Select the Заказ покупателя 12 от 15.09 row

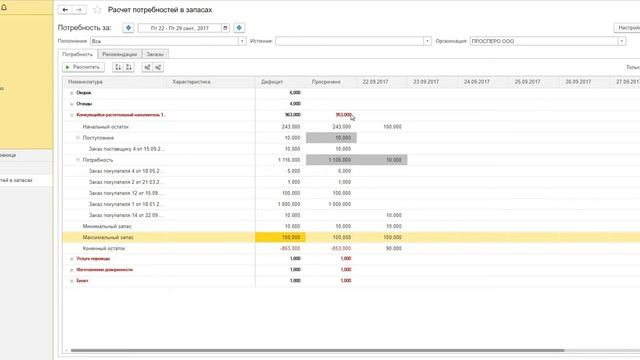(351, 193)
